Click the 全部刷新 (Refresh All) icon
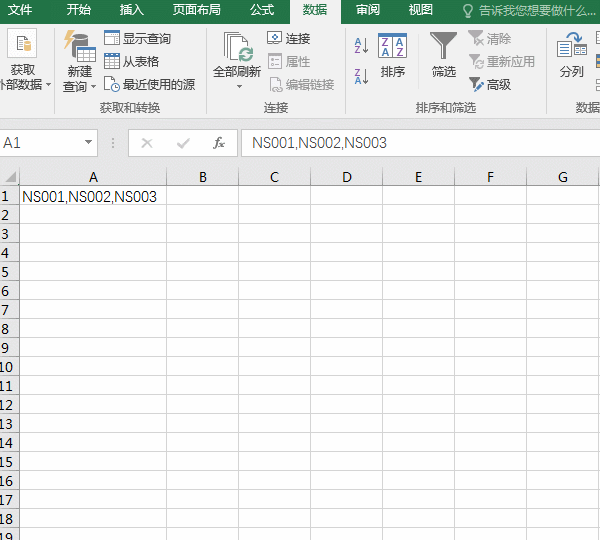 (237, 46)
